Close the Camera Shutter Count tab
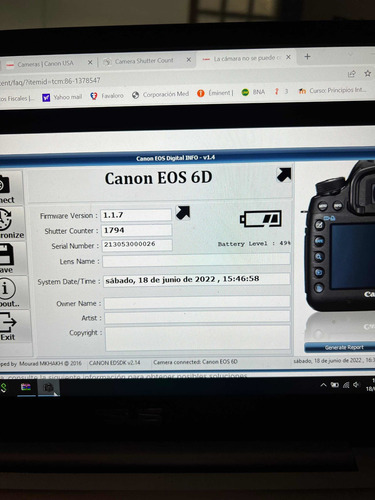Image resolution: width=375 pixels, height=500 pixels. coord(189,60)
